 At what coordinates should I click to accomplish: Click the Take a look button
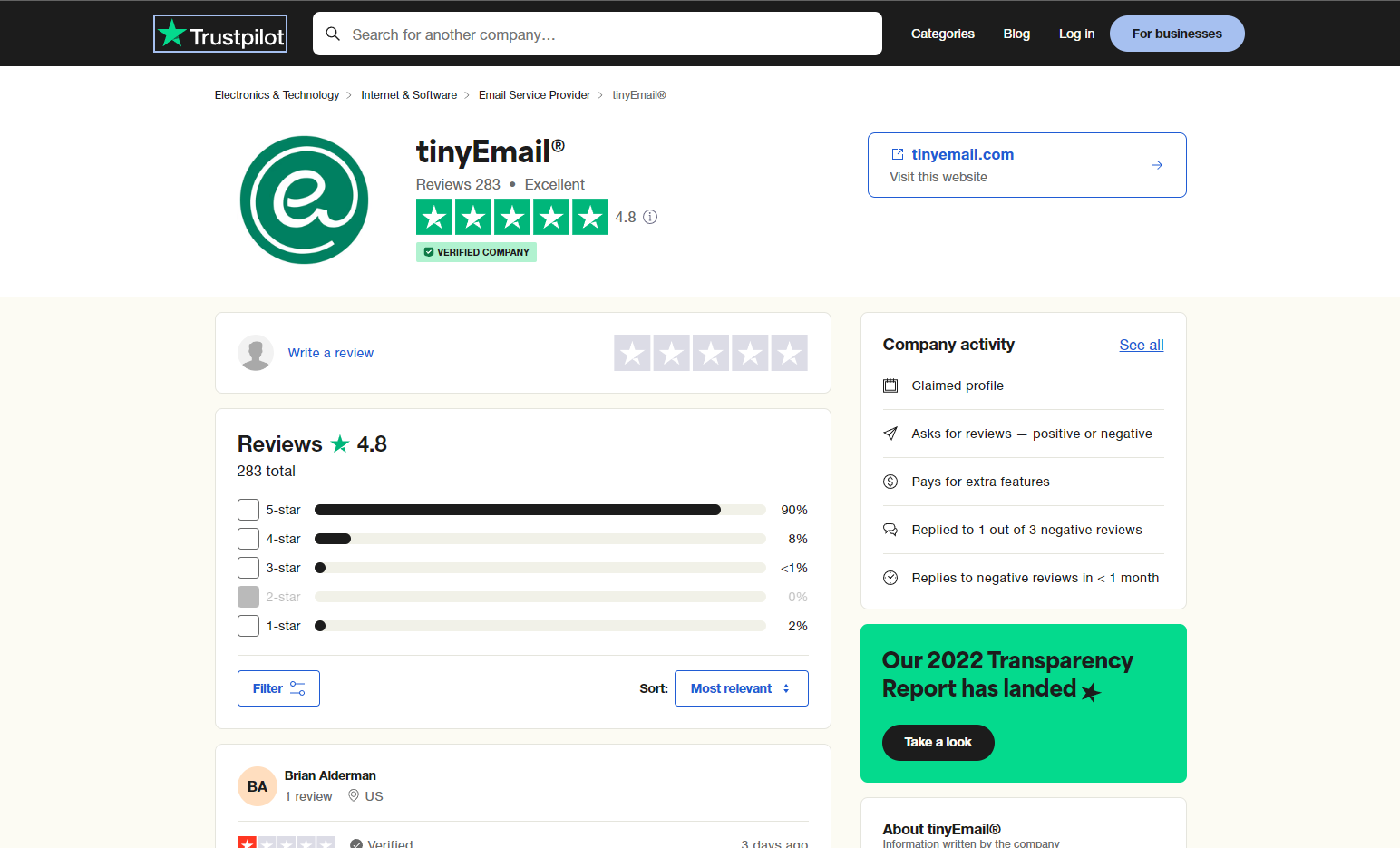[x=938, y=742]
